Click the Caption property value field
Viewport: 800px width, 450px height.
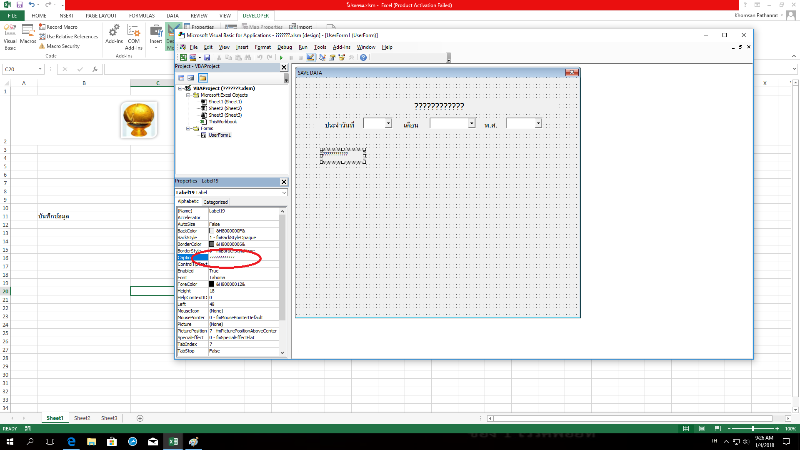245,257
